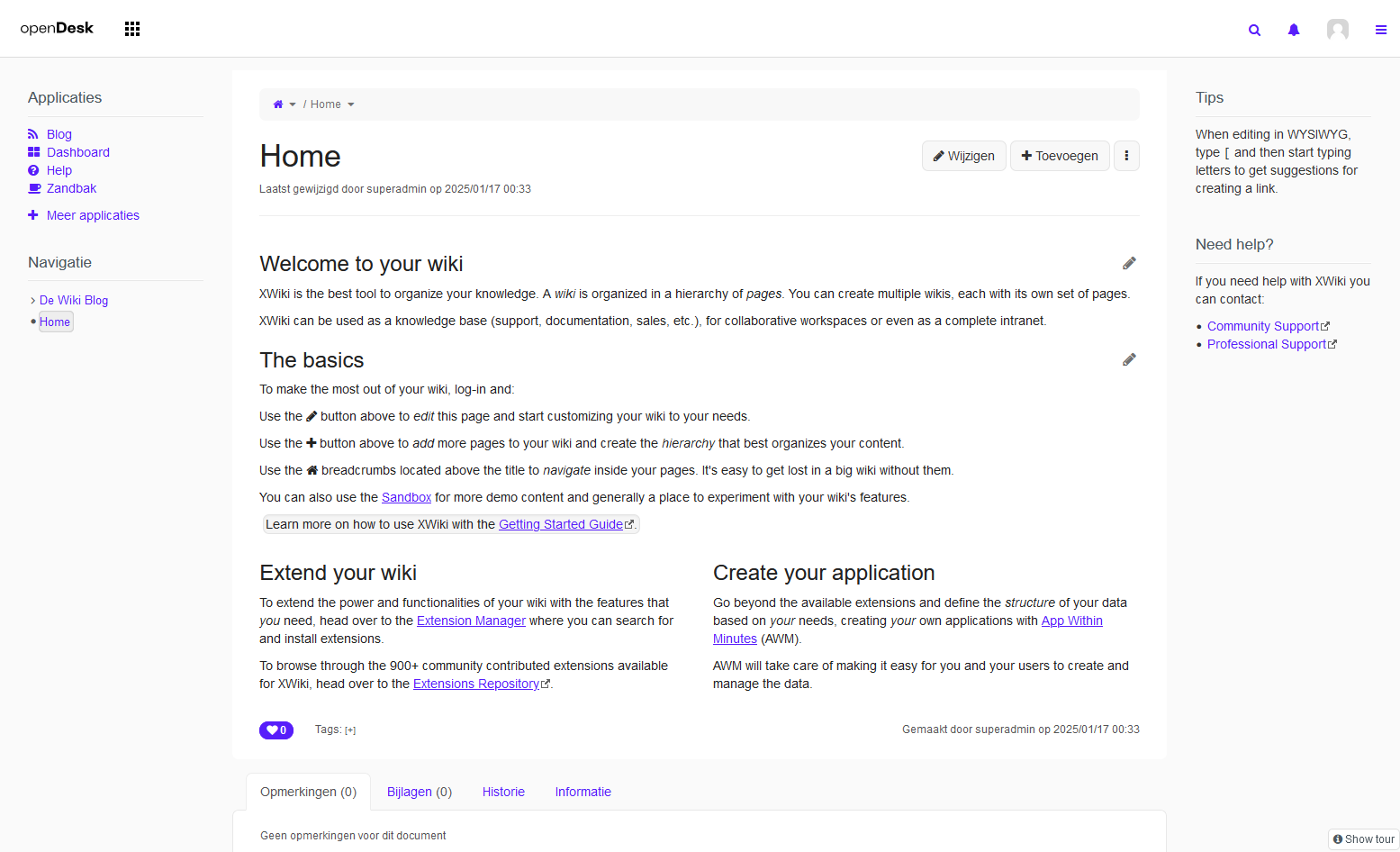This screenshot has height=852, width=1400.
Task: Expand the Home page breadcrumb dropdown
Action: pyautogui.click(x=351, y=104)
